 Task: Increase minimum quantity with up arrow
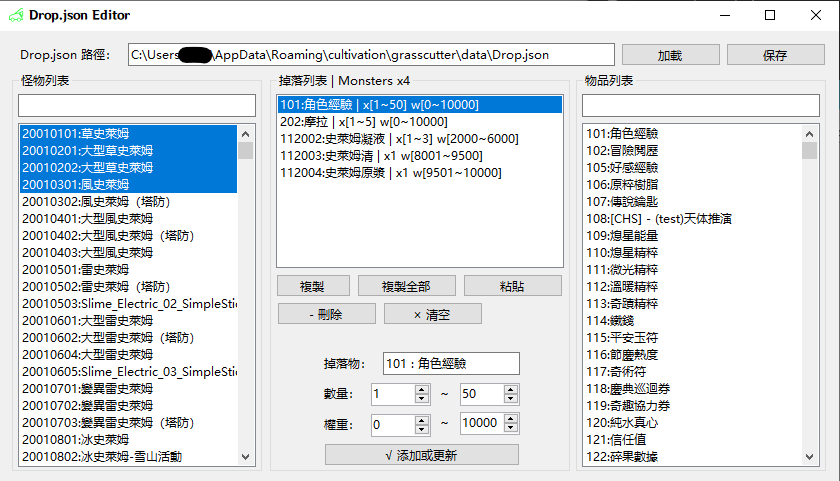[x=421, y=389]
